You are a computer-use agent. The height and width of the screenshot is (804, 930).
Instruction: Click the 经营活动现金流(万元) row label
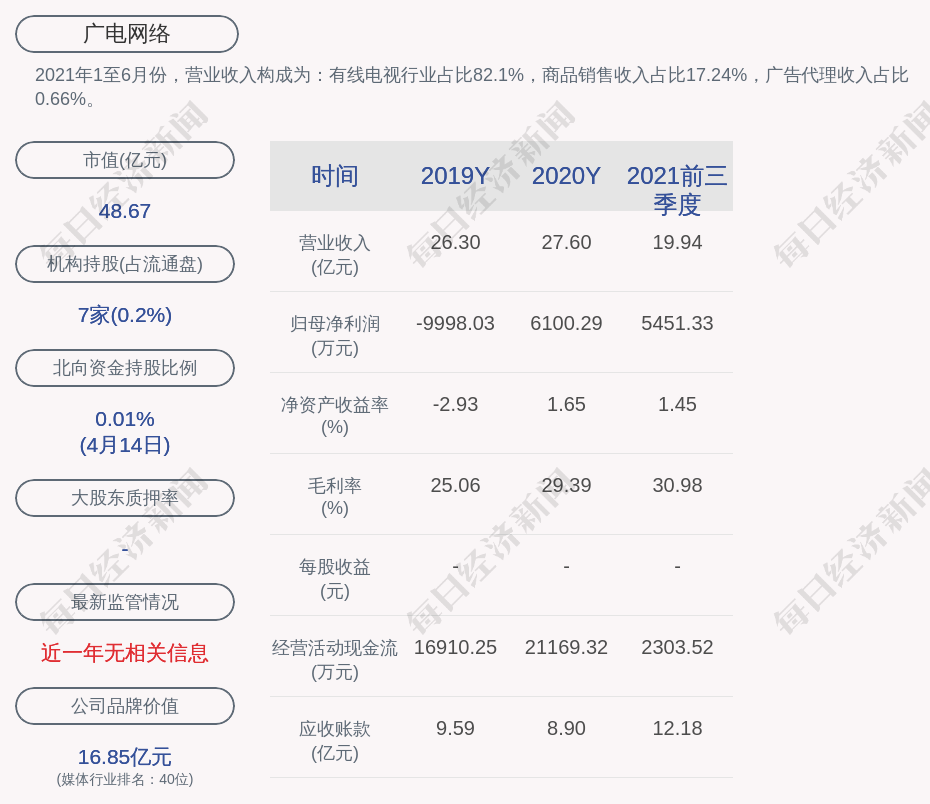point(335,660)
